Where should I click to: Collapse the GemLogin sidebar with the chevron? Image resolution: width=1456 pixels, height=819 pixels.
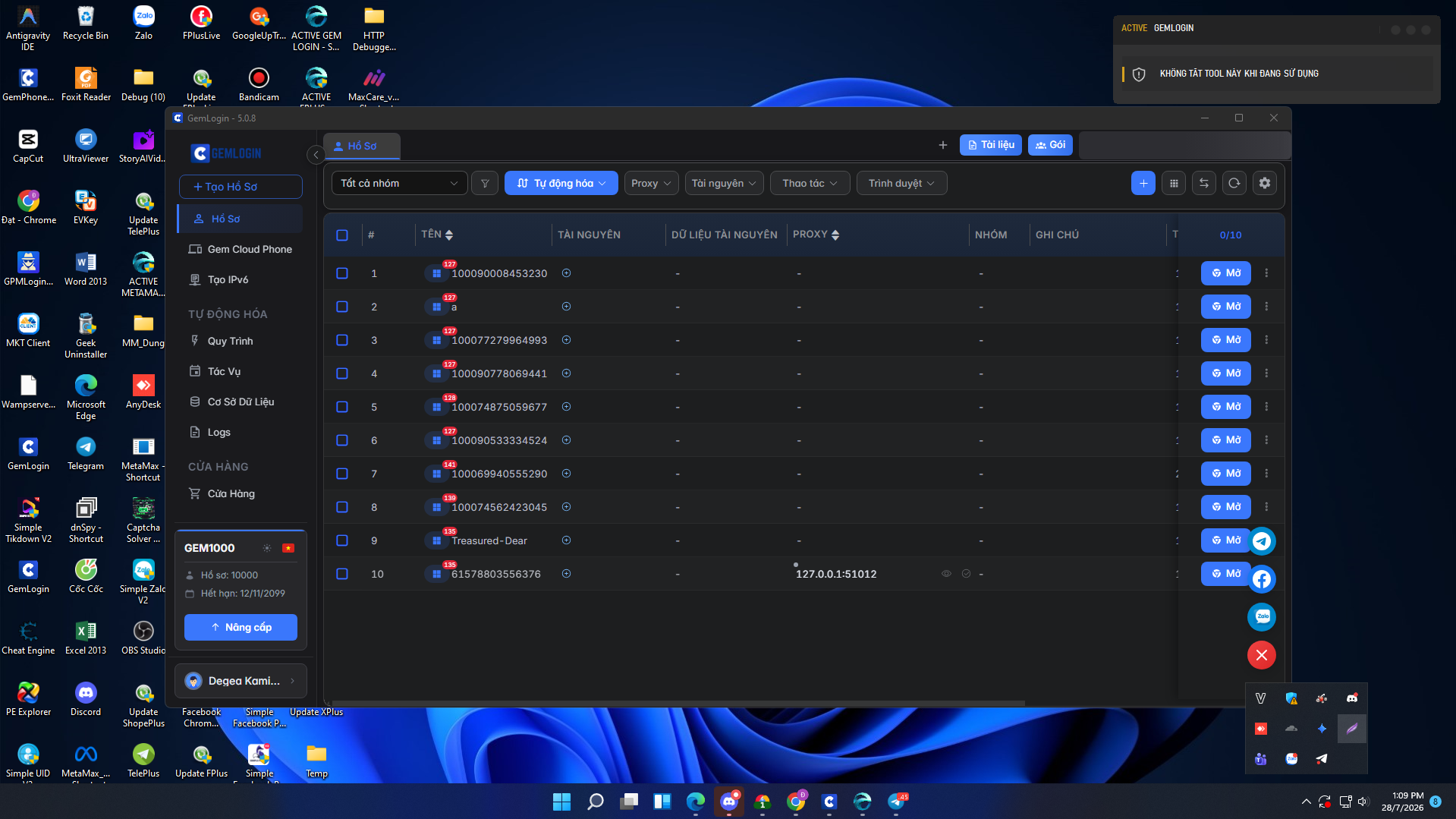(x=316, y=155)
